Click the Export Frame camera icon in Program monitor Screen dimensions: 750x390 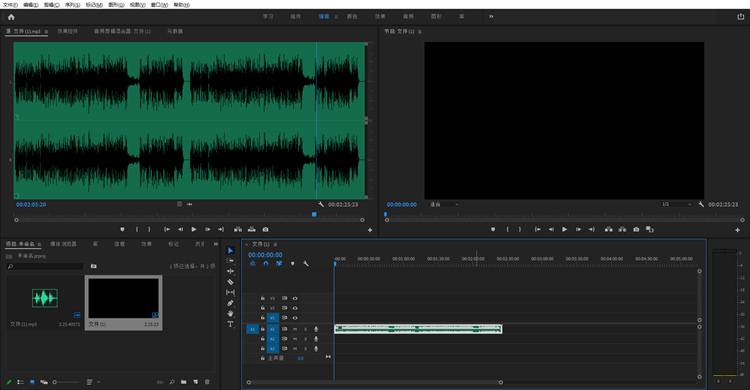click(x=636, y=229)
